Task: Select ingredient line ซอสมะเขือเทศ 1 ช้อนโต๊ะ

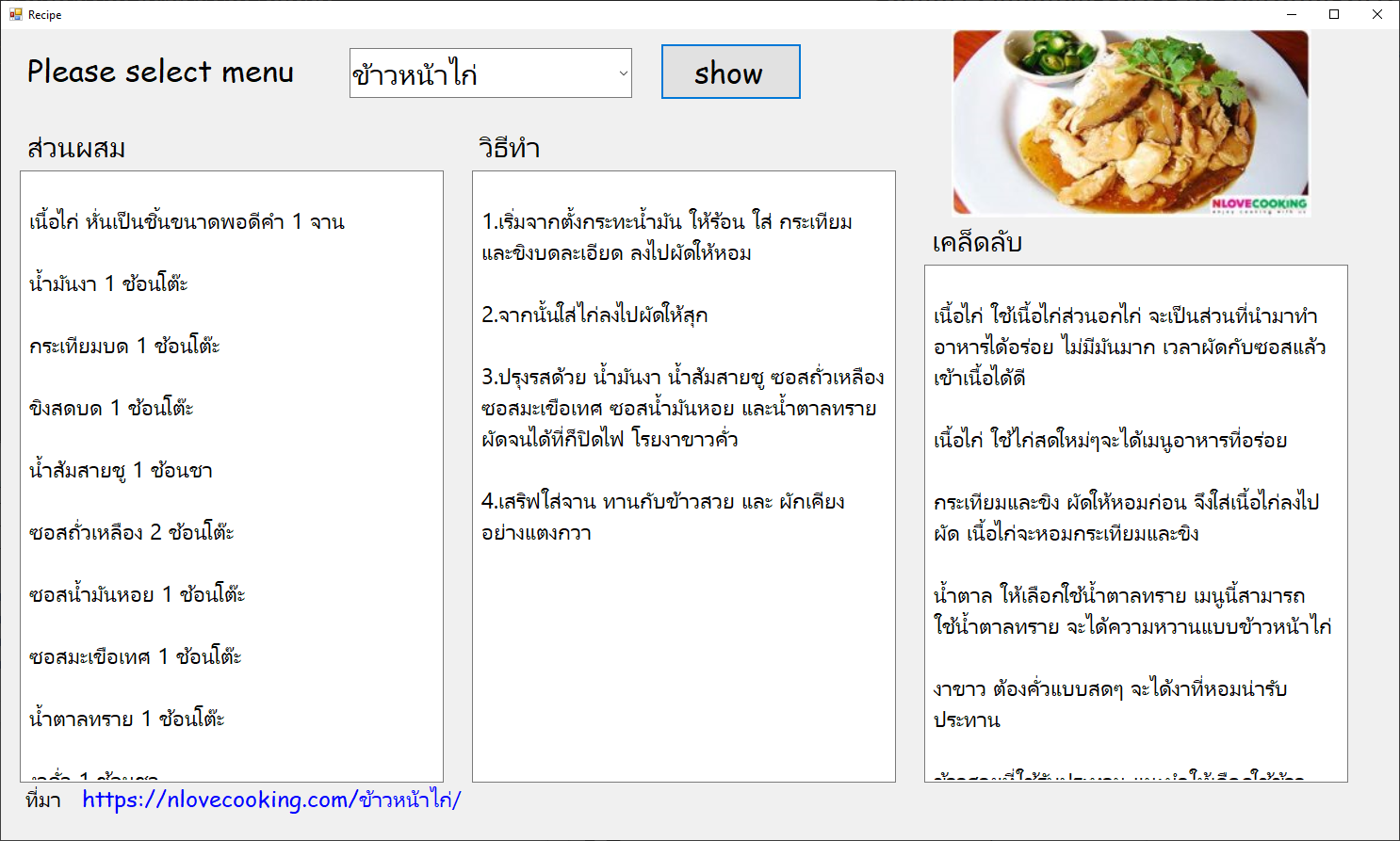Action: [135, 656]
